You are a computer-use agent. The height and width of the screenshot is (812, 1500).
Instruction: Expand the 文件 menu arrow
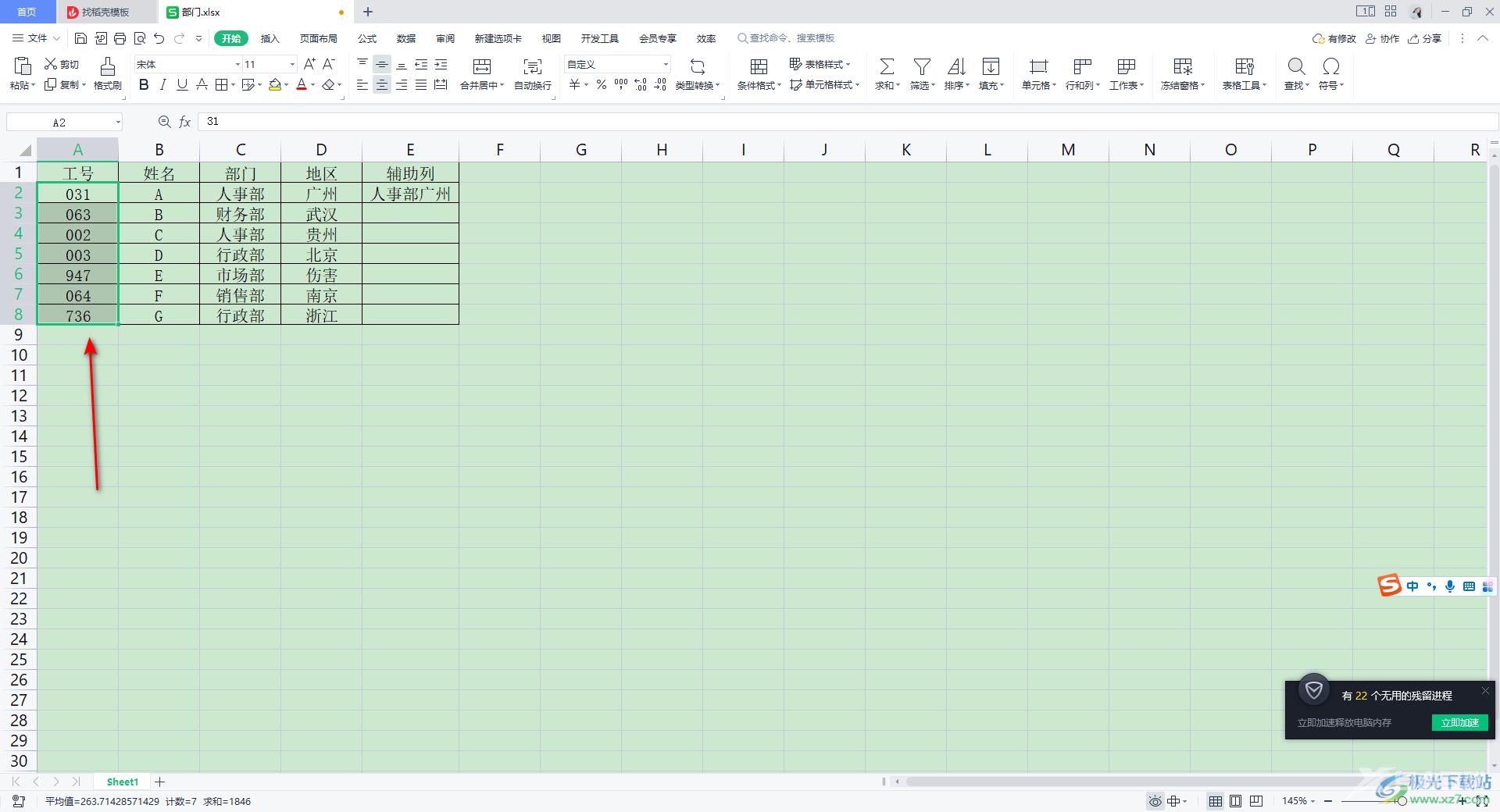[55, 38]
